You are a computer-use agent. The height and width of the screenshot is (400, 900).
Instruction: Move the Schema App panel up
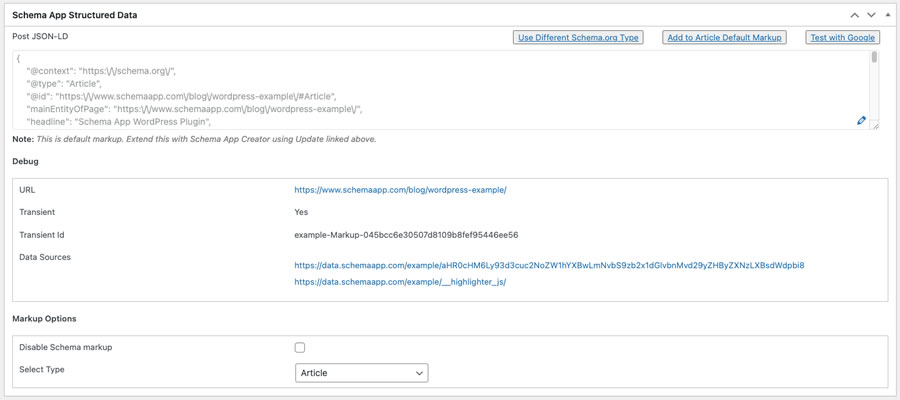coord(853,15)
